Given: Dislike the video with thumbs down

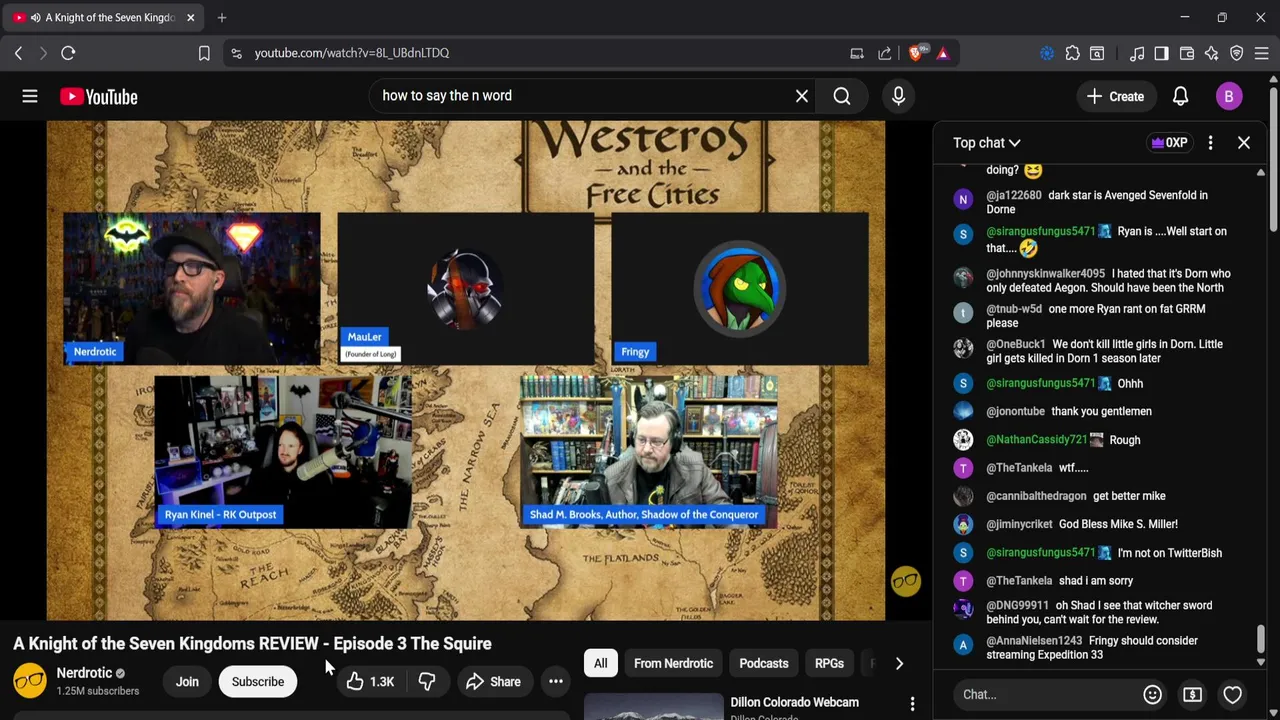Looking at the screenshot, I should coord(427,682).
